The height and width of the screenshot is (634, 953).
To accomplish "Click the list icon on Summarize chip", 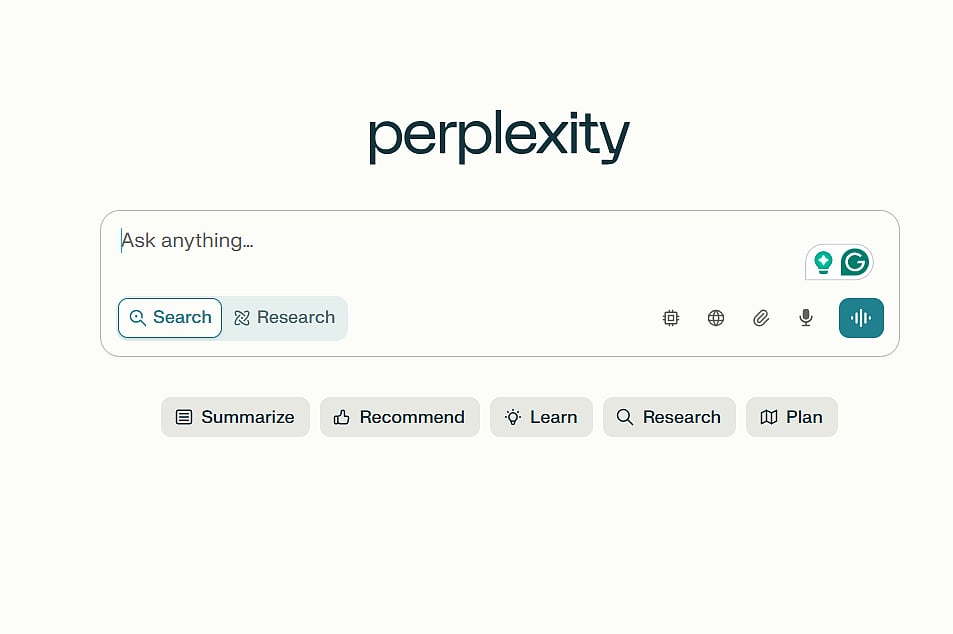I will (184, 417).
